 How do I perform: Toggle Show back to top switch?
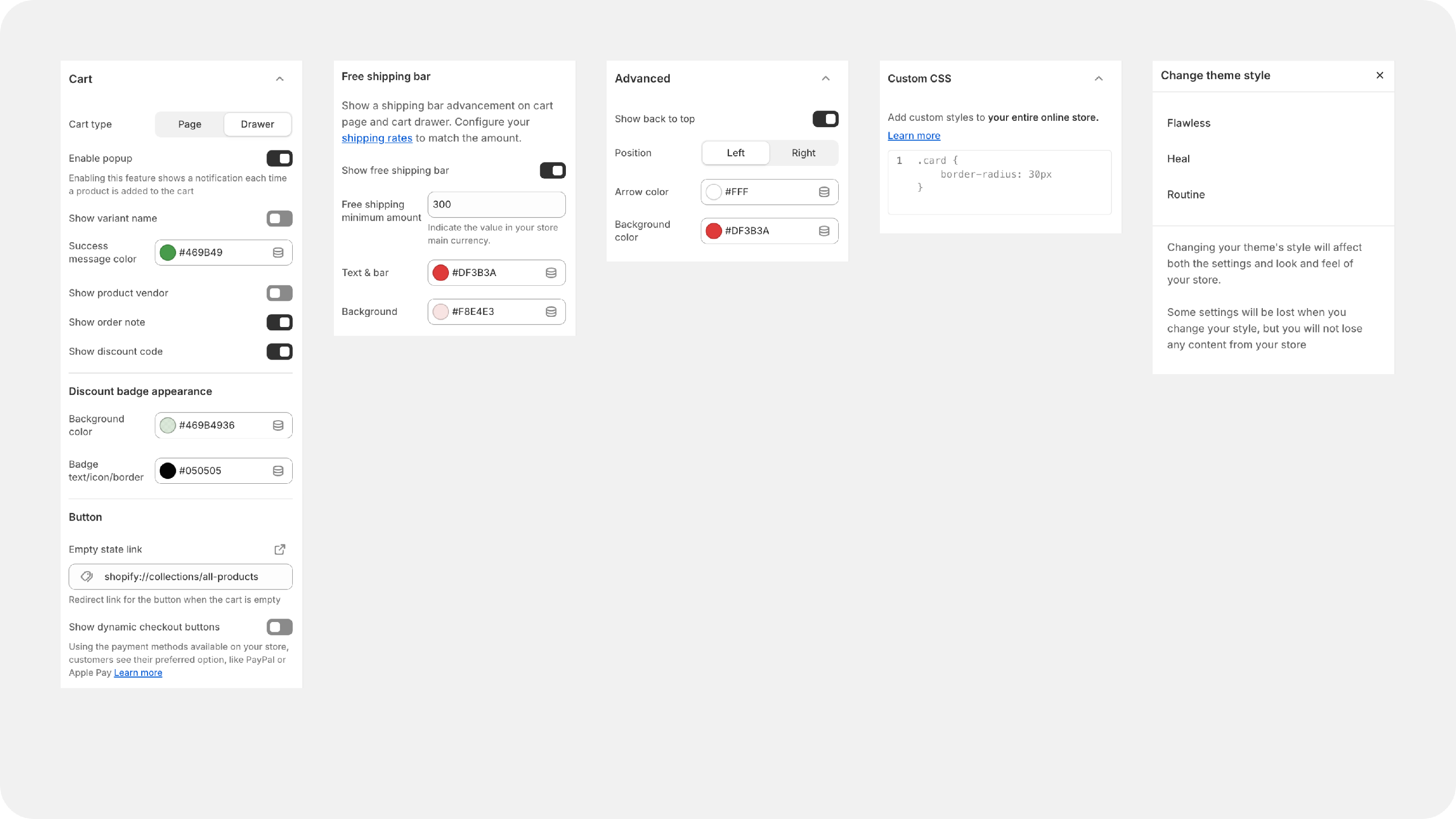[x=826, y=119]
